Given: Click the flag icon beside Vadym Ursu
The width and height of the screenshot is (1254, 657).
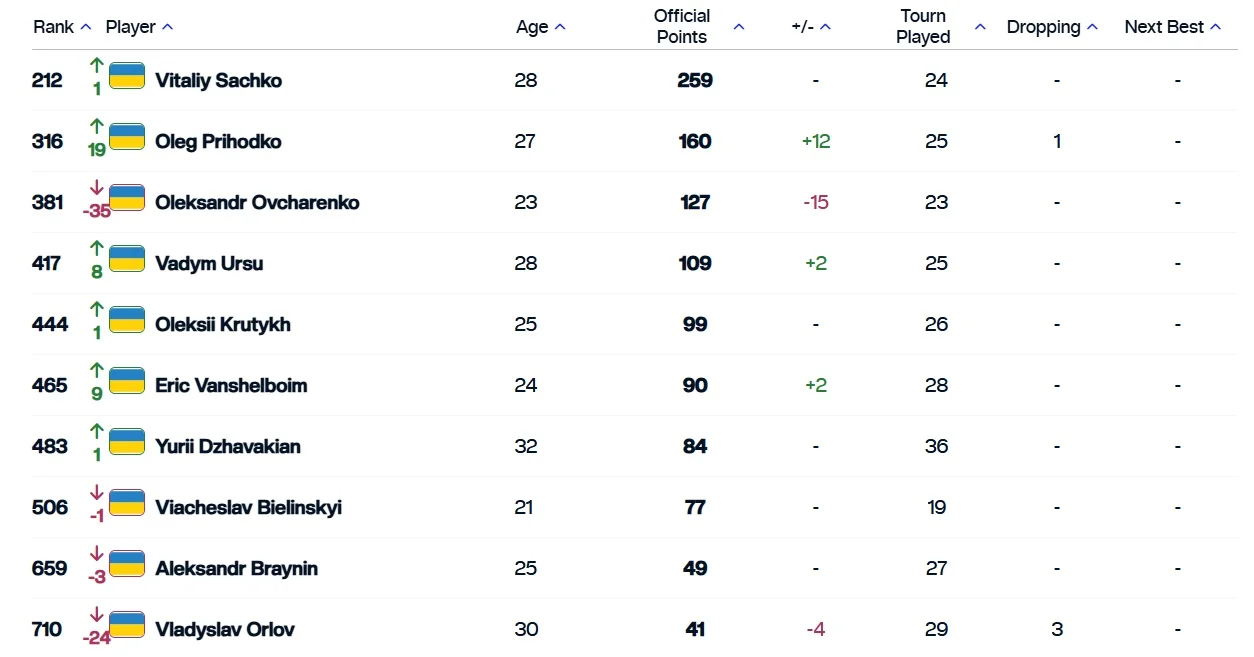Looking at the screenshot, I should point(127,259).
